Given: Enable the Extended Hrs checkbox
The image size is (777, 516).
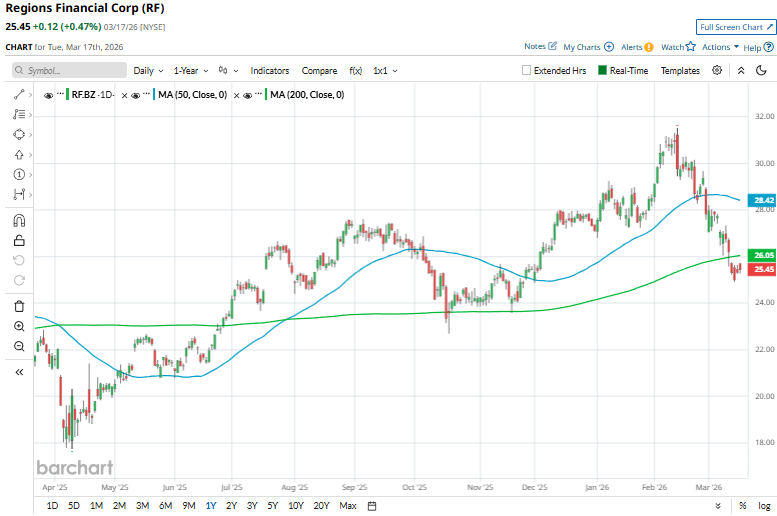Looking at the screenshot, I should click(x=527, y=71).
